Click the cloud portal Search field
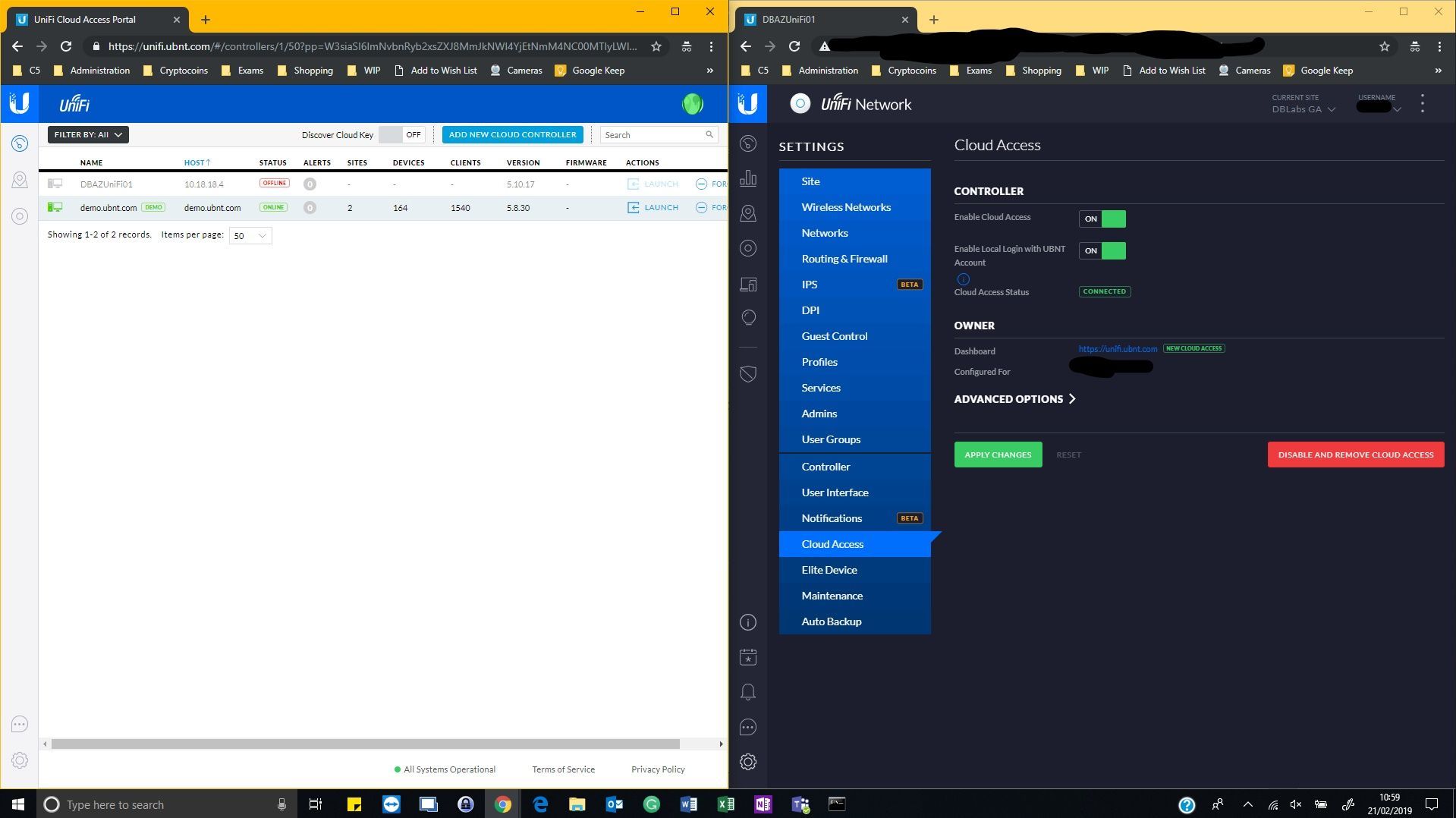The height and width of the screenshot is (818, 1456). pos(653,135)
